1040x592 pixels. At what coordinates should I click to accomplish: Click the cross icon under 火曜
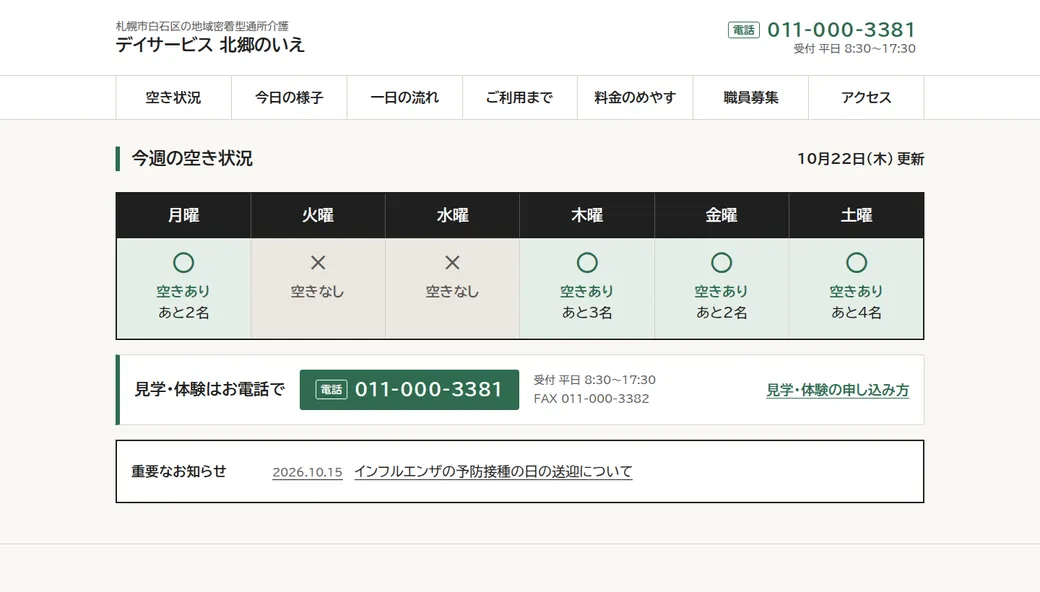[318, 263]
